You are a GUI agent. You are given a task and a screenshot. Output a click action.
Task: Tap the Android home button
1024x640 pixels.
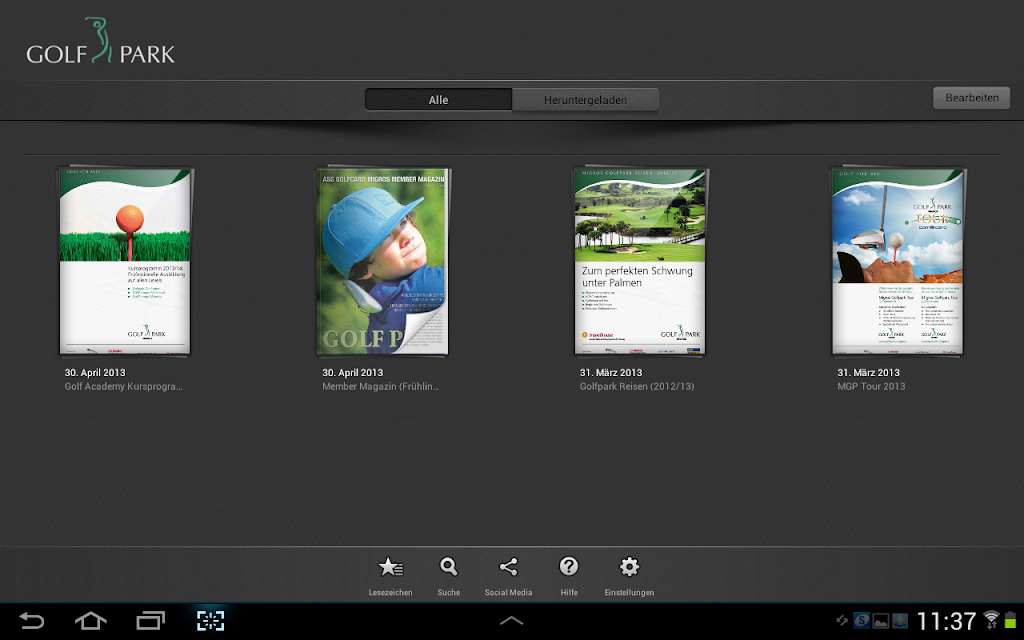click(x=91, y=620)
